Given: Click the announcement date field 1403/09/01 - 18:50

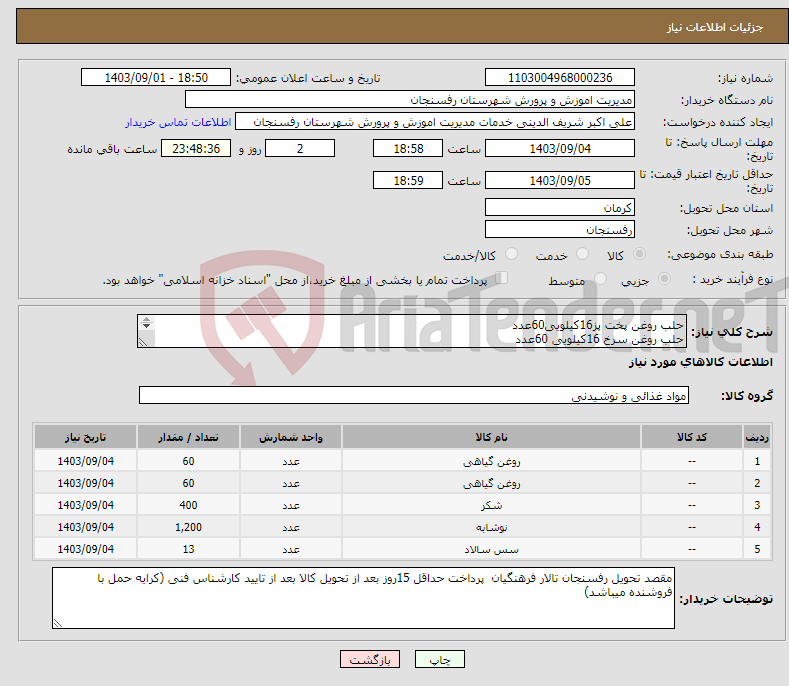Looking at the screenshot, I should 156,78.
